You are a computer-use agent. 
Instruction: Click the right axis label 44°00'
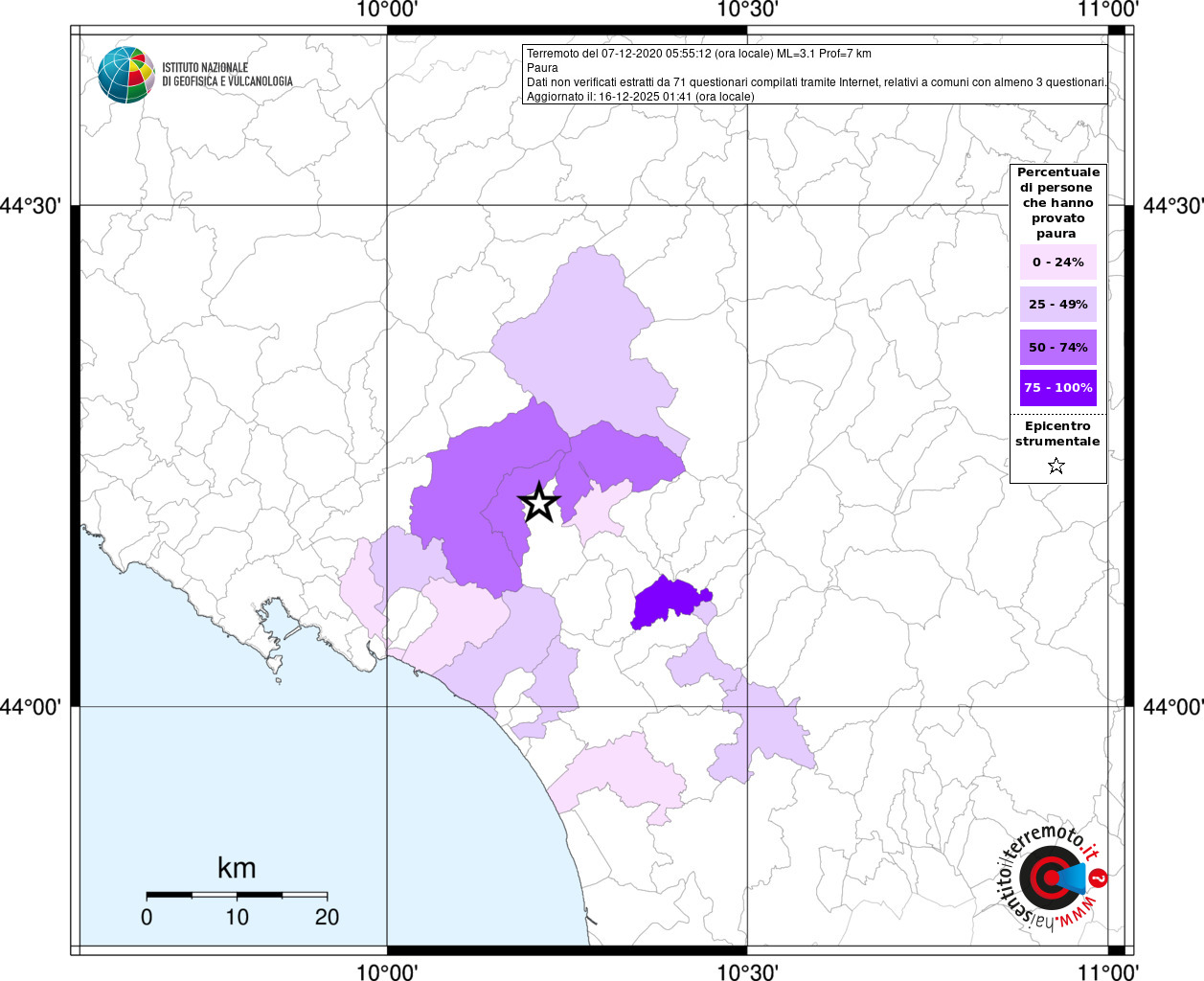point(1172,707)
